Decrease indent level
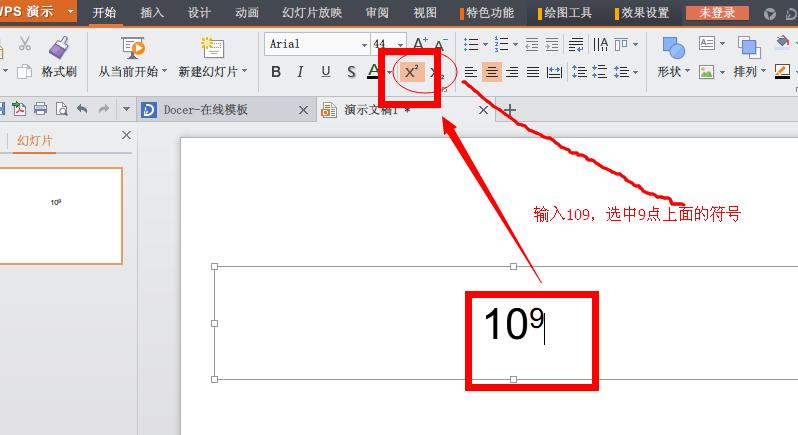798x435 pixels. pos(532,45)
